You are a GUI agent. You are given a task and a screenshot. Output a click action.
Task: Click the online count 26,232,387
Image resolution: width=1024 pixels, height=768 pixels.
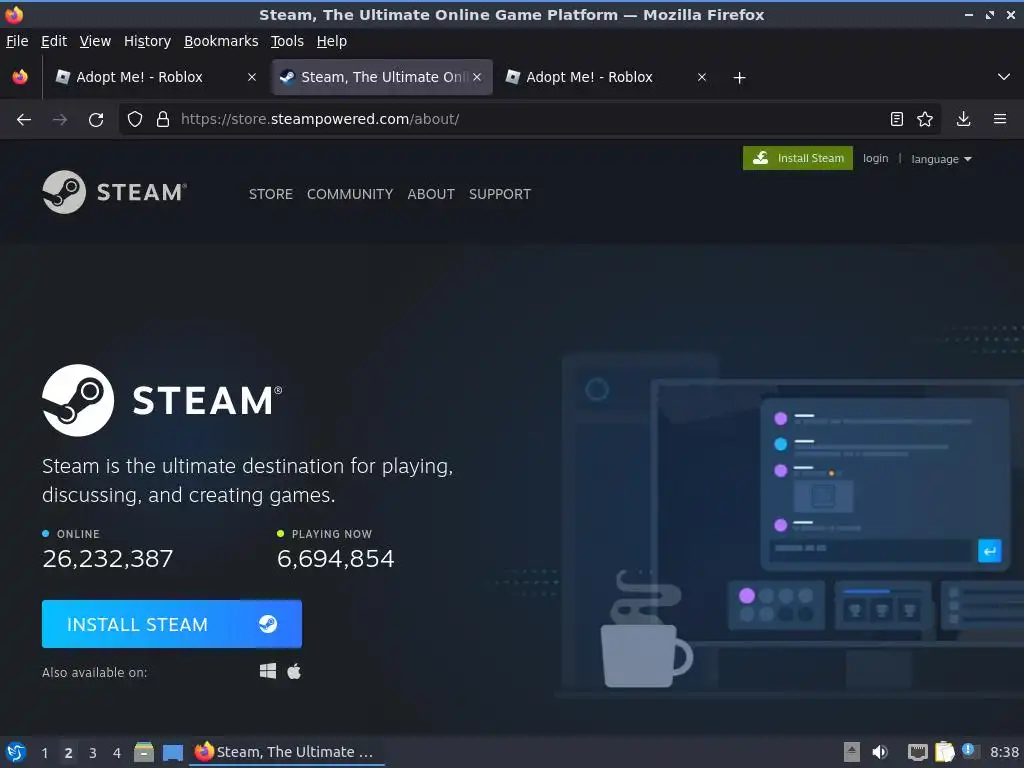[108, 558]
